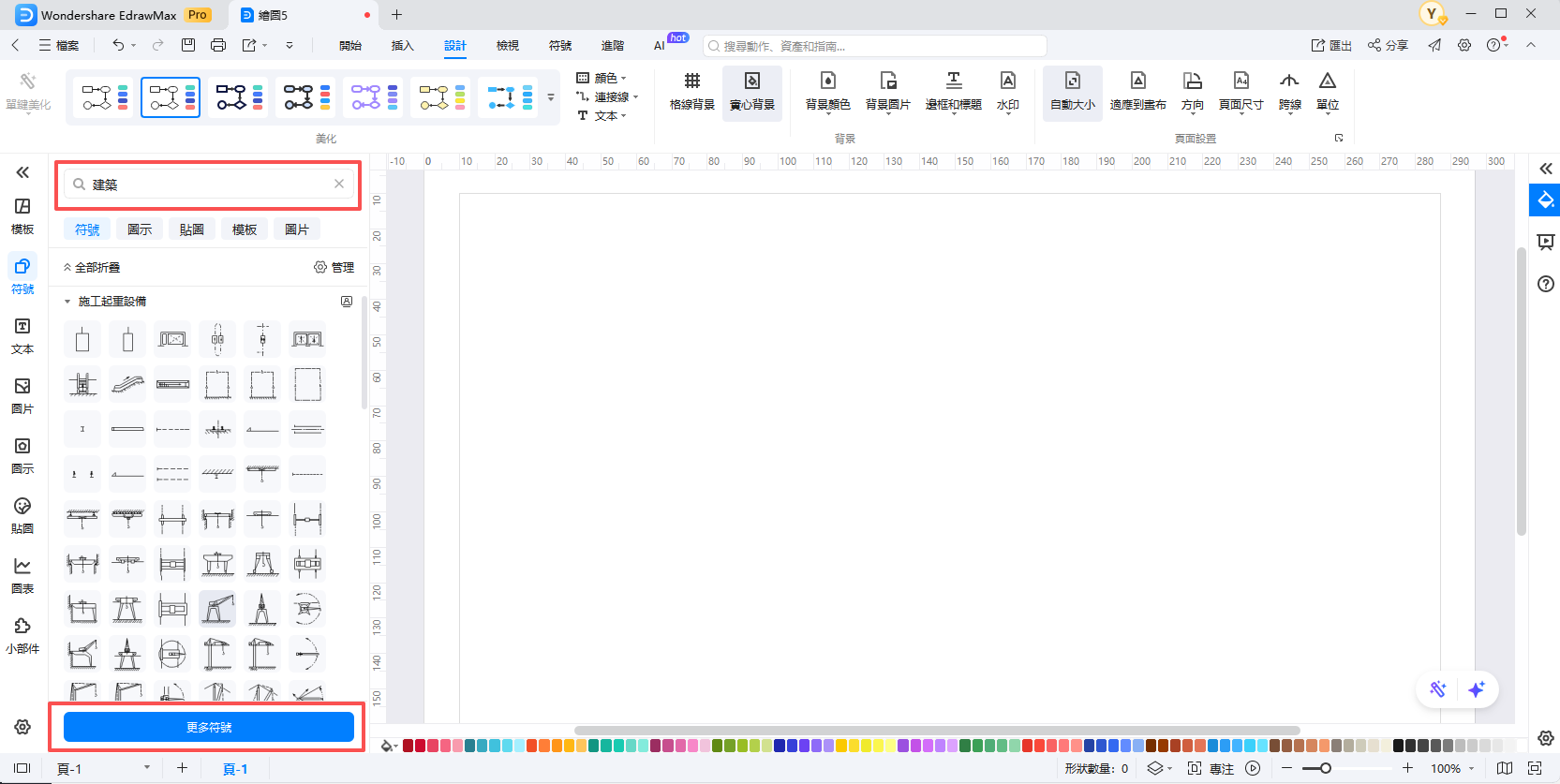Click the symbol search field containing 建築
The image size is (1560, 784).
click(x=208, y=185)
